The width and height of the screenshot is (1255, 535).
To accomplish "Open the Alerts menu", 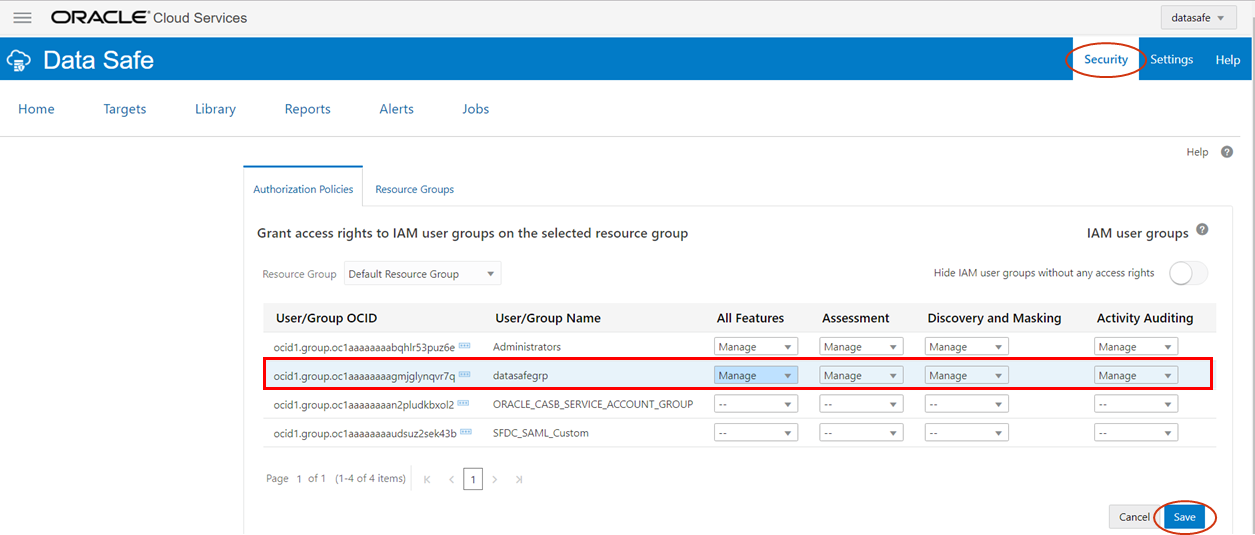I will (x=396, y=109).
